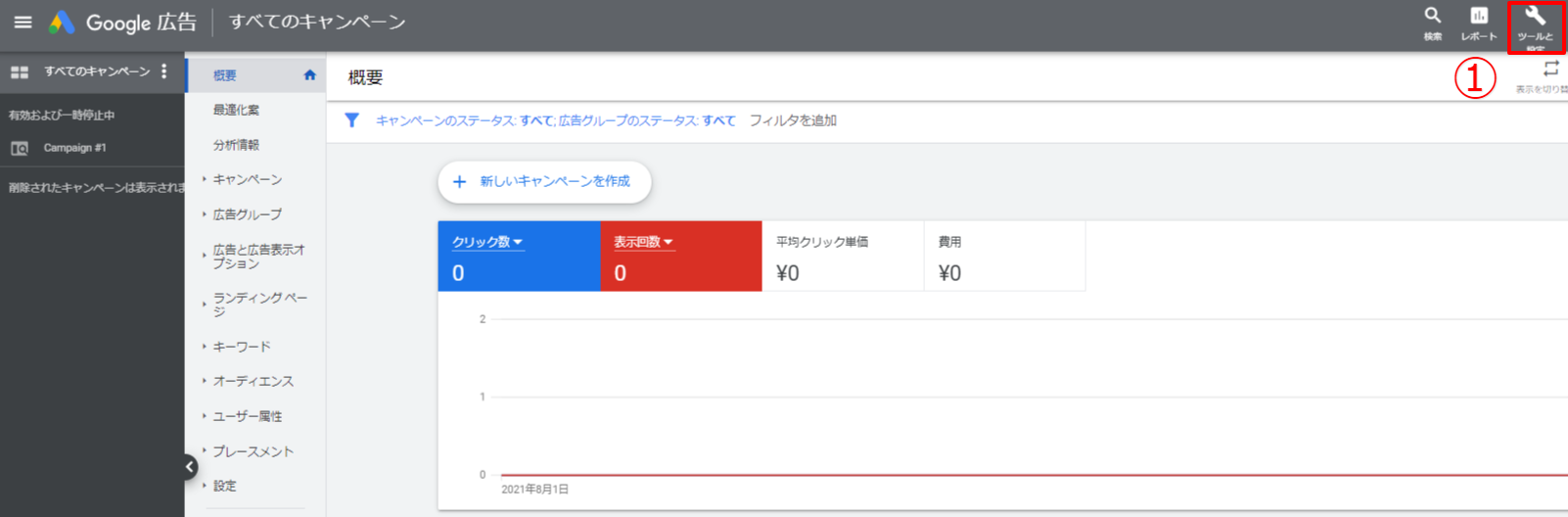The height and width of the screenshot is (517, 1568).
Task: Click the Google 広告 logo
Action: coord(123,23)
